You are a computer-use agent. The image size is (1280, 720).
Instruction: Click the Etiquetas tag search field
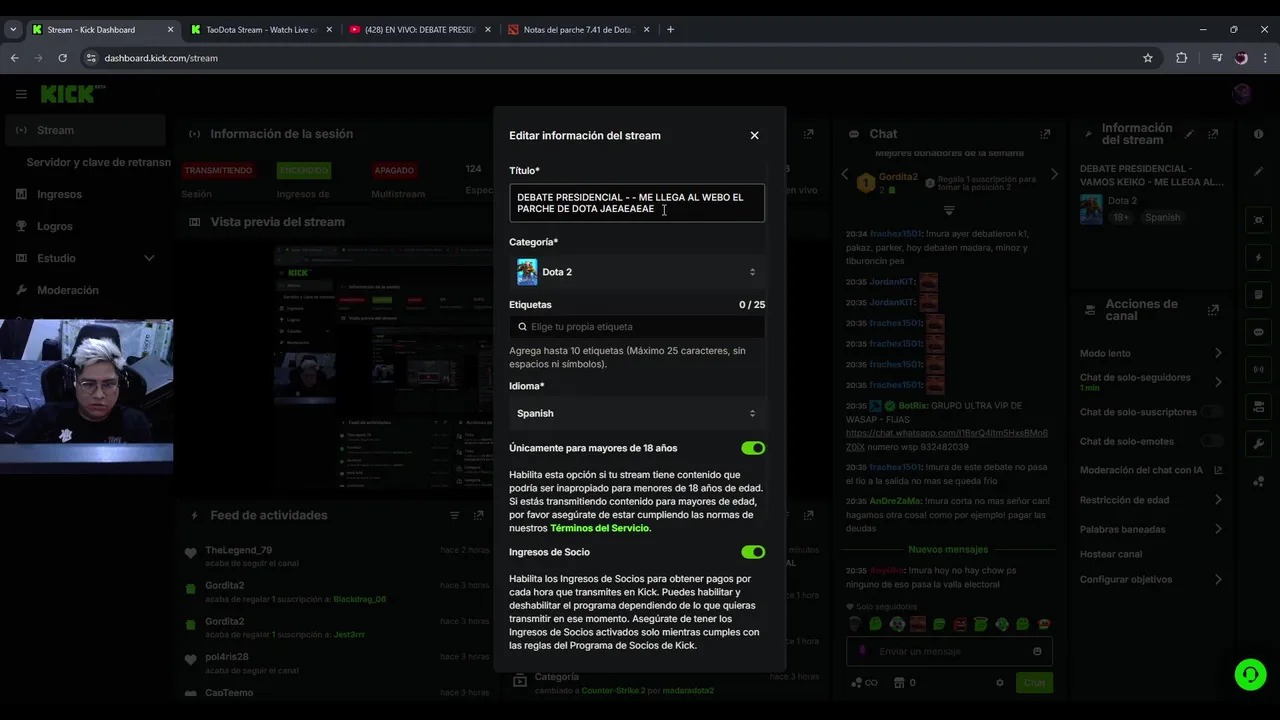[x=637, y=327]
